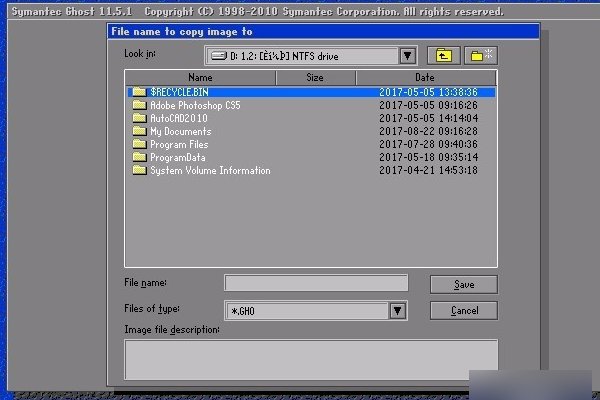Open the Look in drive dropdown arrow
This screenshot has width=600, height=400.
pyautogui.click(x=408, y=56)
